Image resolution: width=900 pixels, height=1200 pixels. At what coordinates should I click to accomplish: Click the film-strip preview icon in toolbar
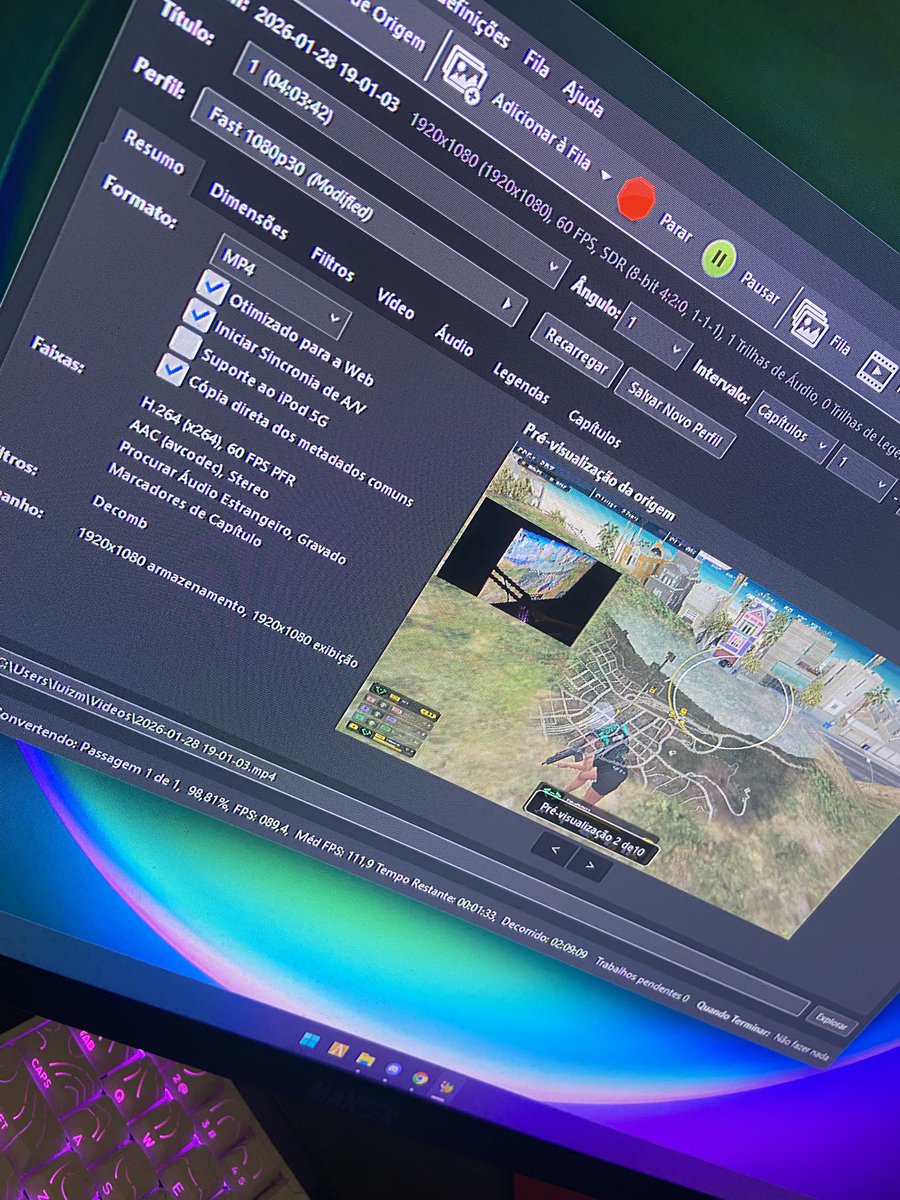879,371
